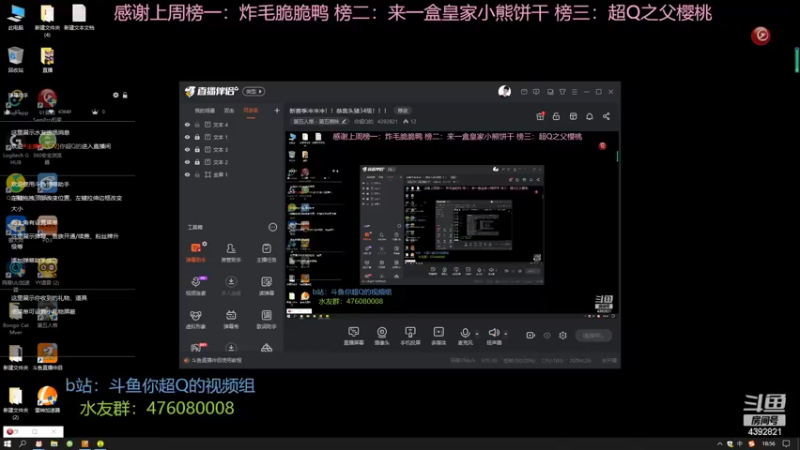Open the 斗鱼直播伴侣 usage tutorial link
Screen dimensions: 800x450
click(x=217, y=360)
